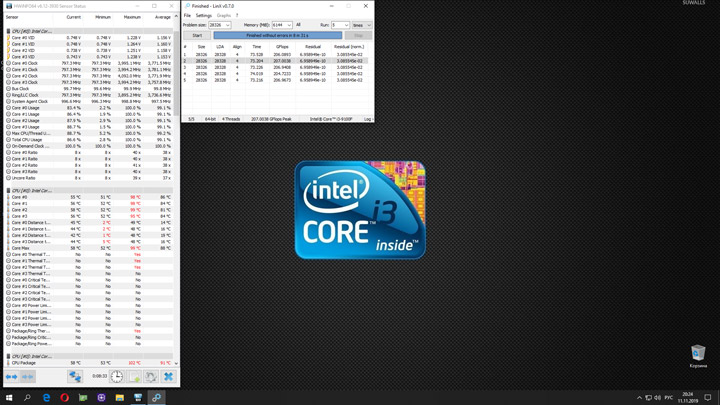Expand the Problem size dropdown in LinX
Image resolution: width=720 pixels, height=405 pixels.
(x=227, y=25)
